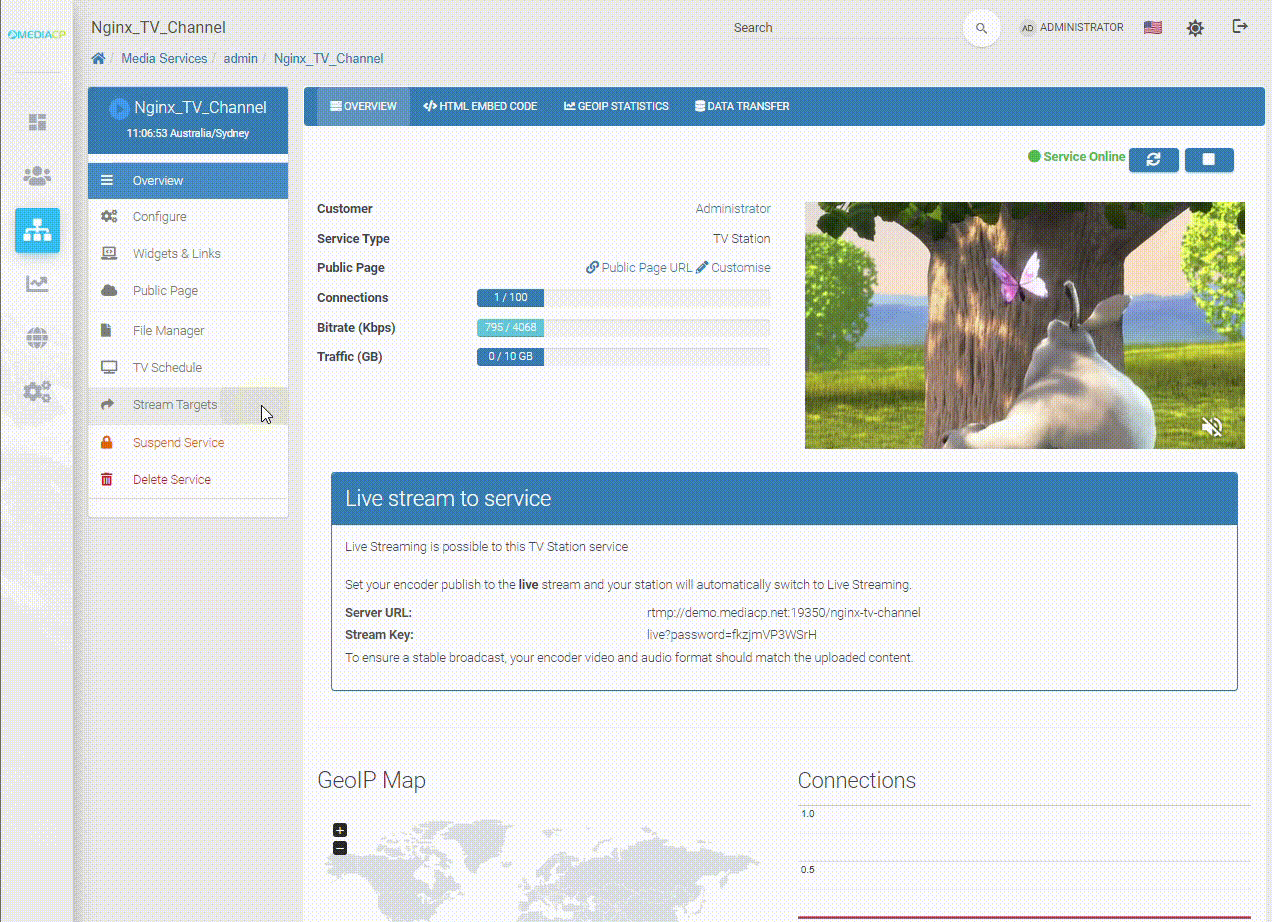1272x922 pixels.
Task: Open the globe sidebar icon
Action: click(37, 338)
